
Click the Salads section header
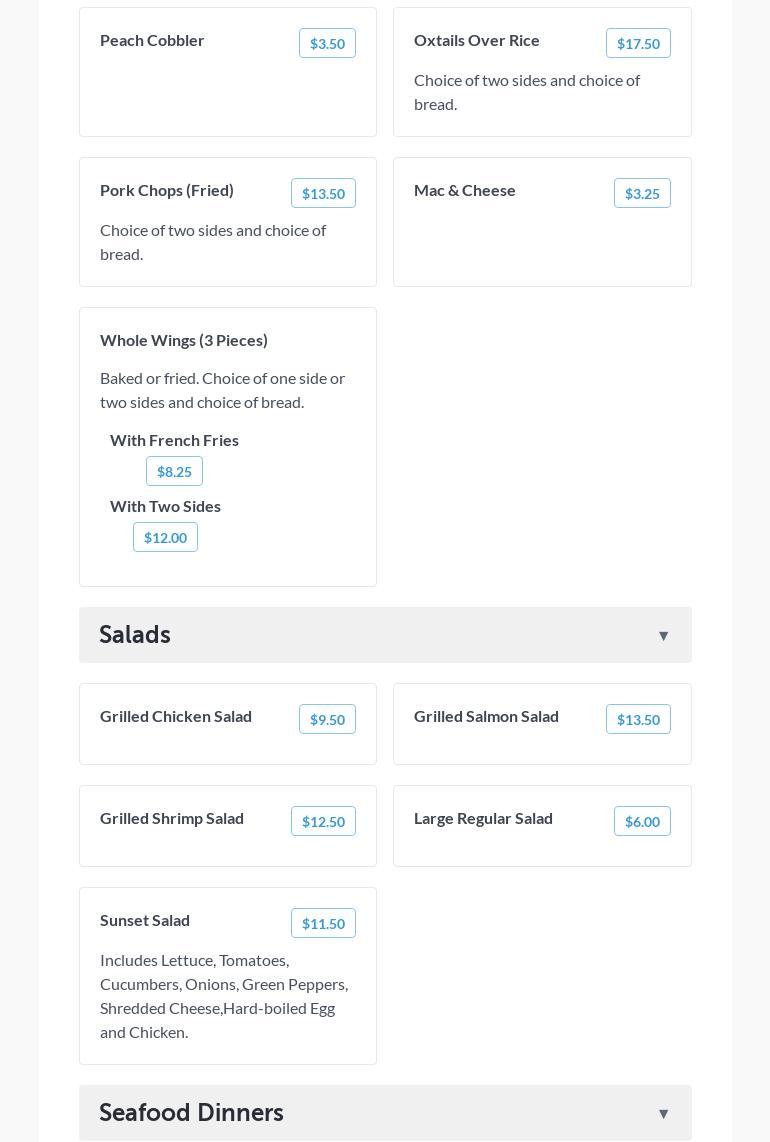(135, 635)
